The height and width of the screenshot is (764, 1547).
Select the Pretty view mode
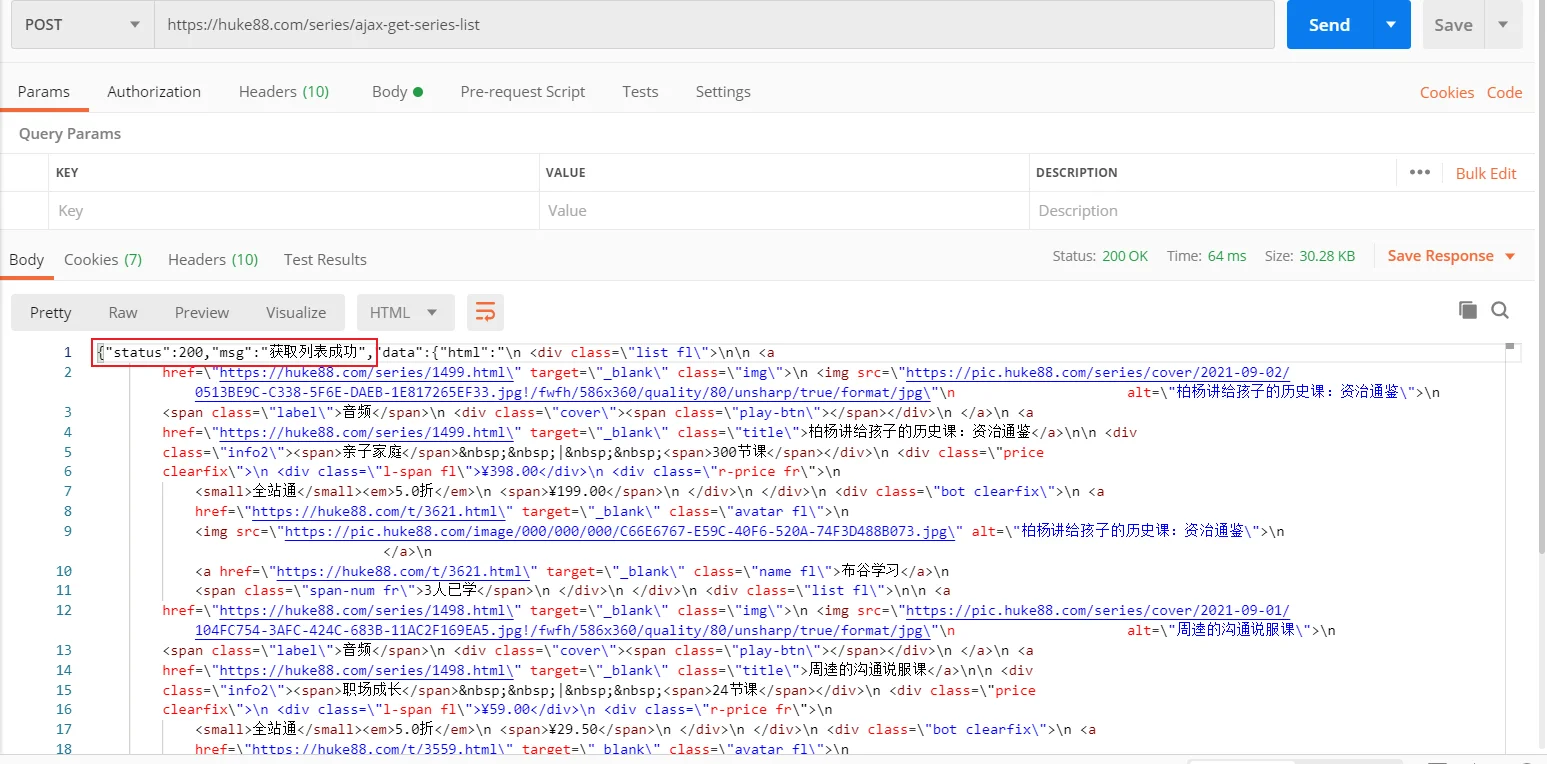click(x=51, y=312)
